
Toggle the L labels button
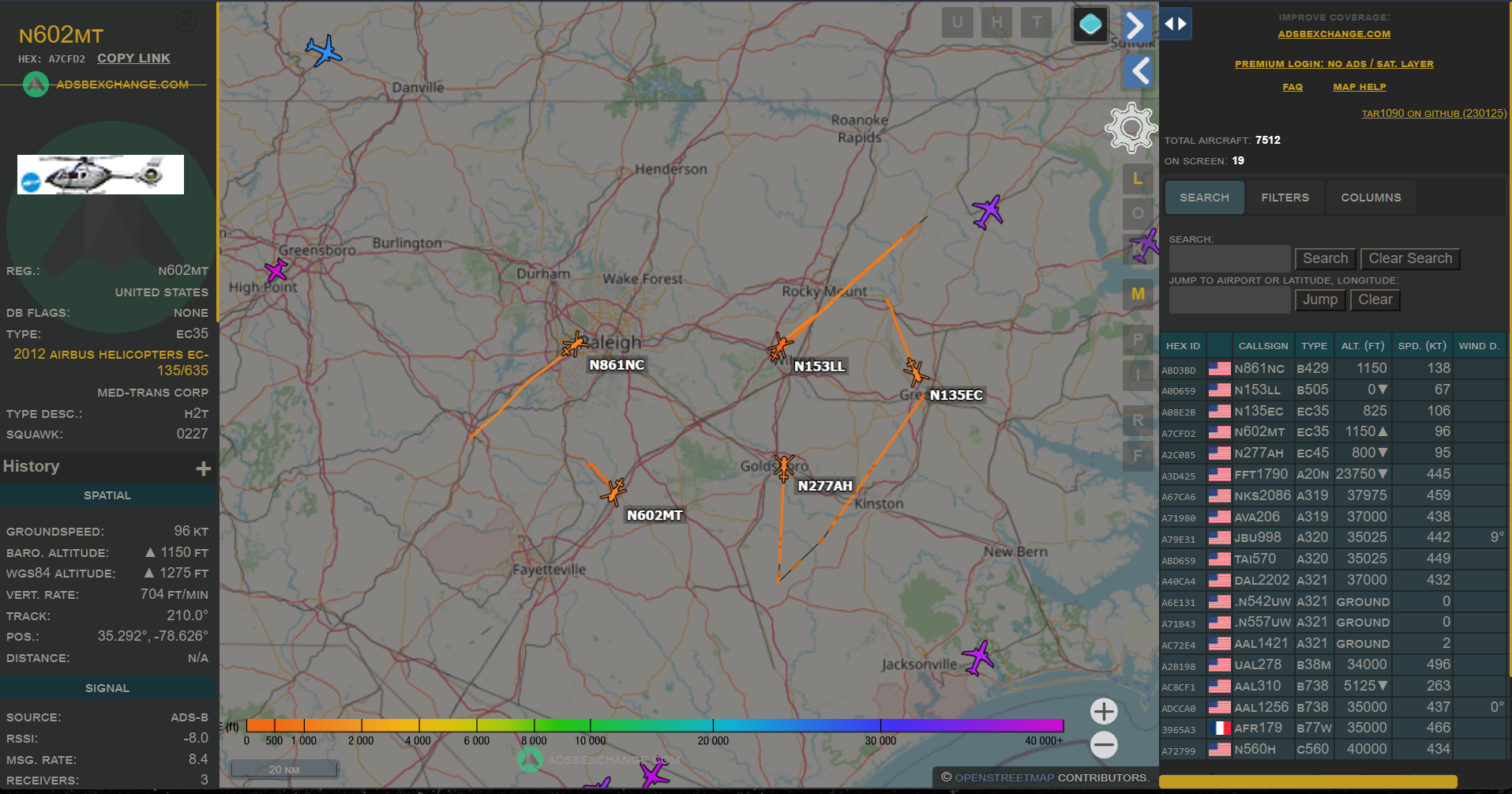[1138, 179]
